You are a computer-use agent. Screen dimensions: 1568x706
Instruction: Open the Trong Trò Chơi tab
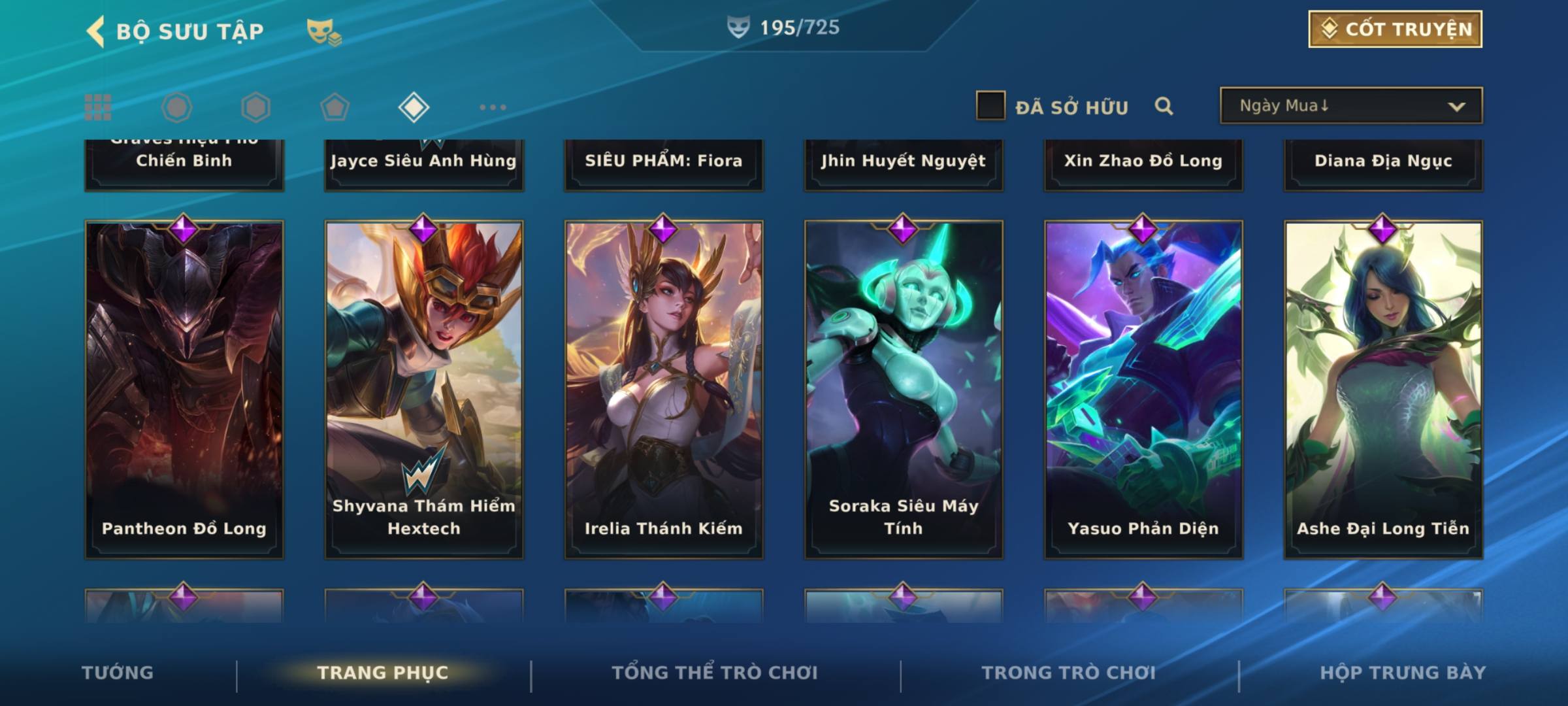pyautogui.click(x=1069, y=673)
